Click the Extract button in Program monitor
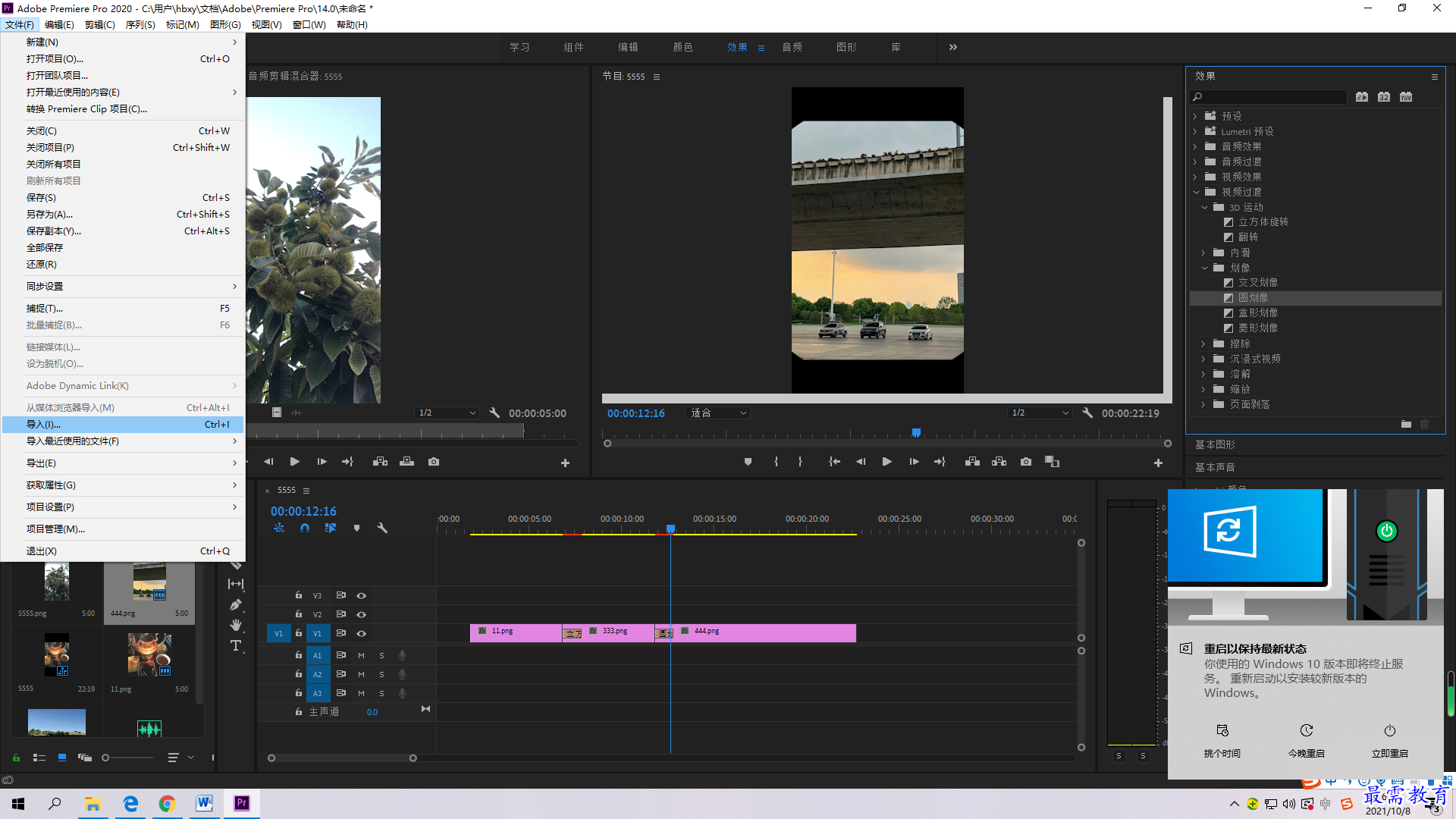The width and height of the screenshot is (1456, 819). [999, 462]
